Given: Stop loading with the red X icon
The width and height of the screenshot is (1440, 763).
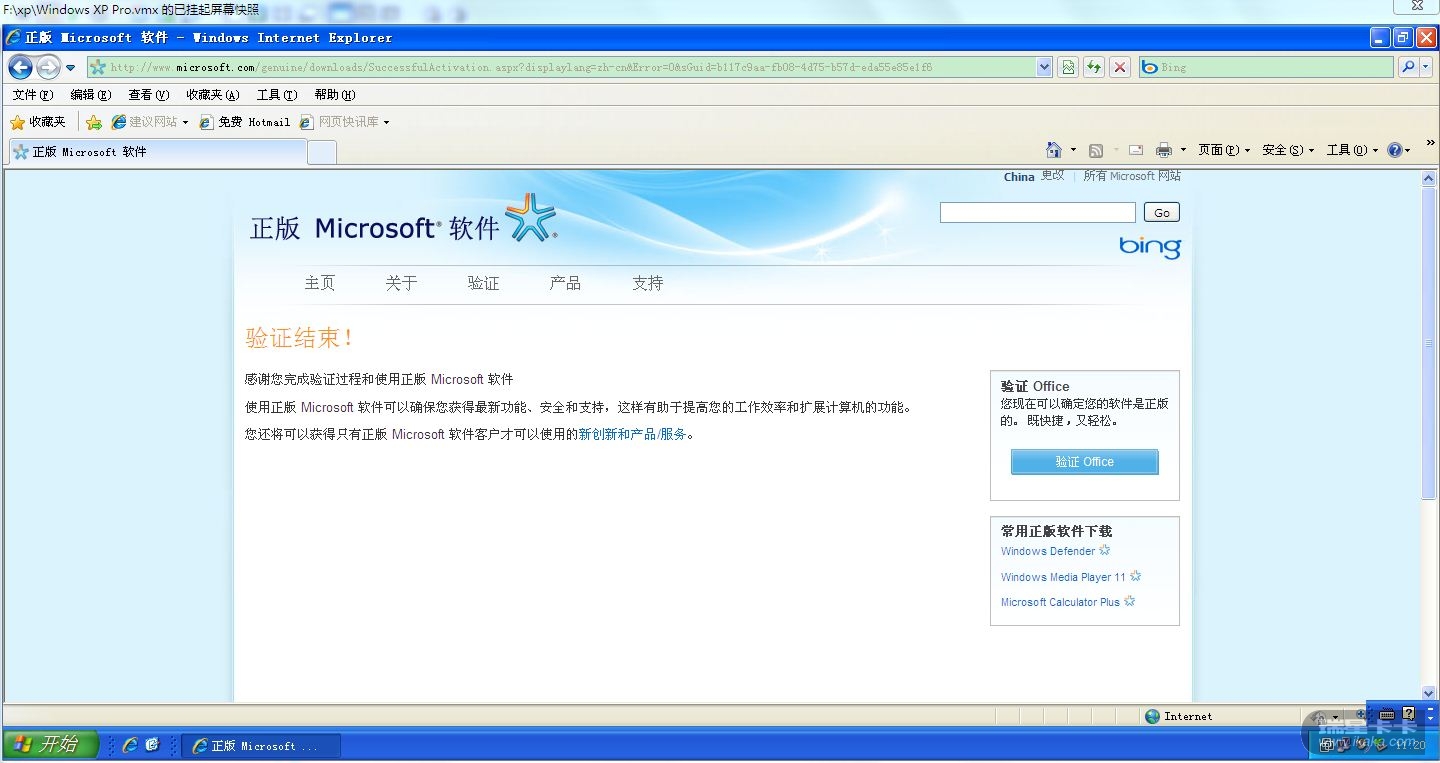Looking at the screenshot, I should [x=1120, y=67].
